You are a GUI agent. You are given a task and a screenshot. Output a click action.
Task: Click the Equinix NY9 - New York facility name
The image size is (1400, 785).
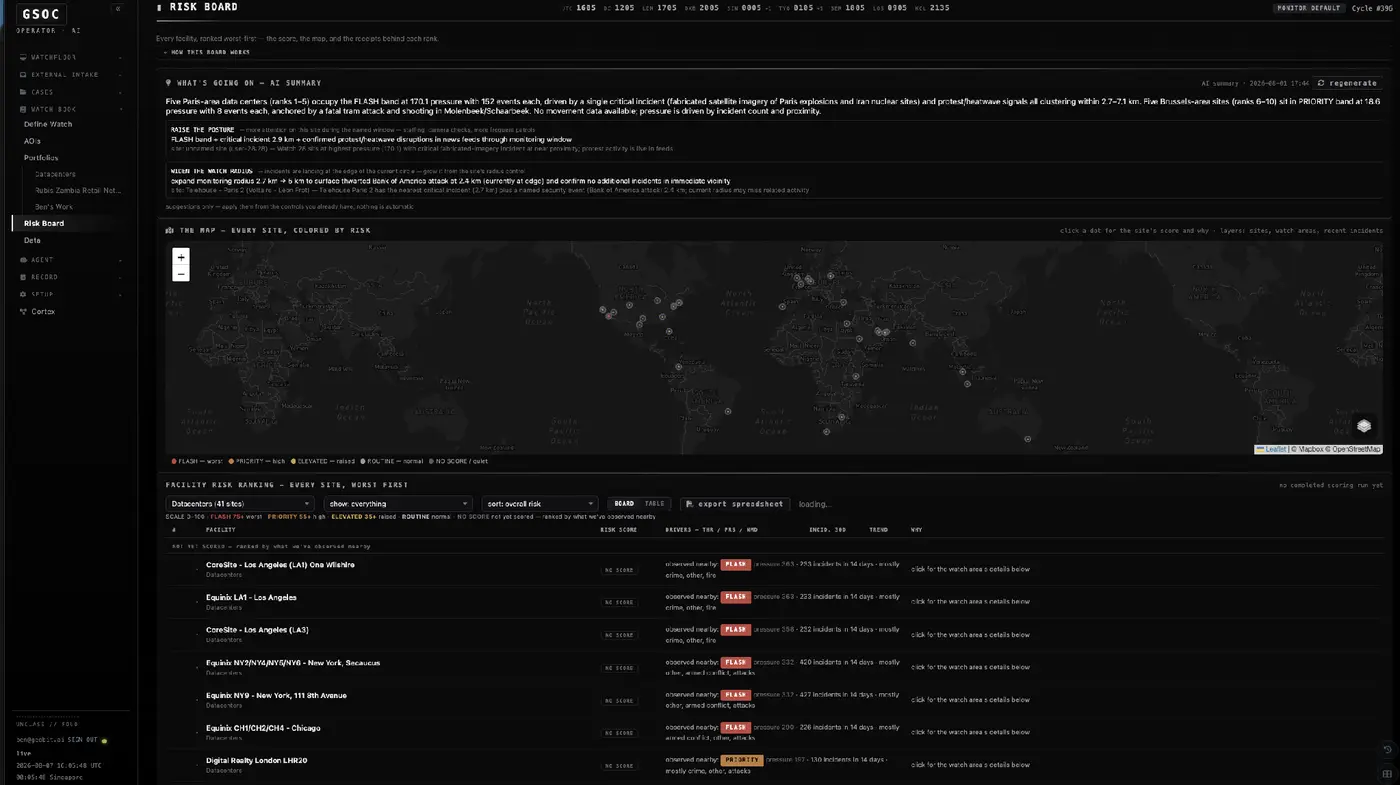(x=276, y=695)
